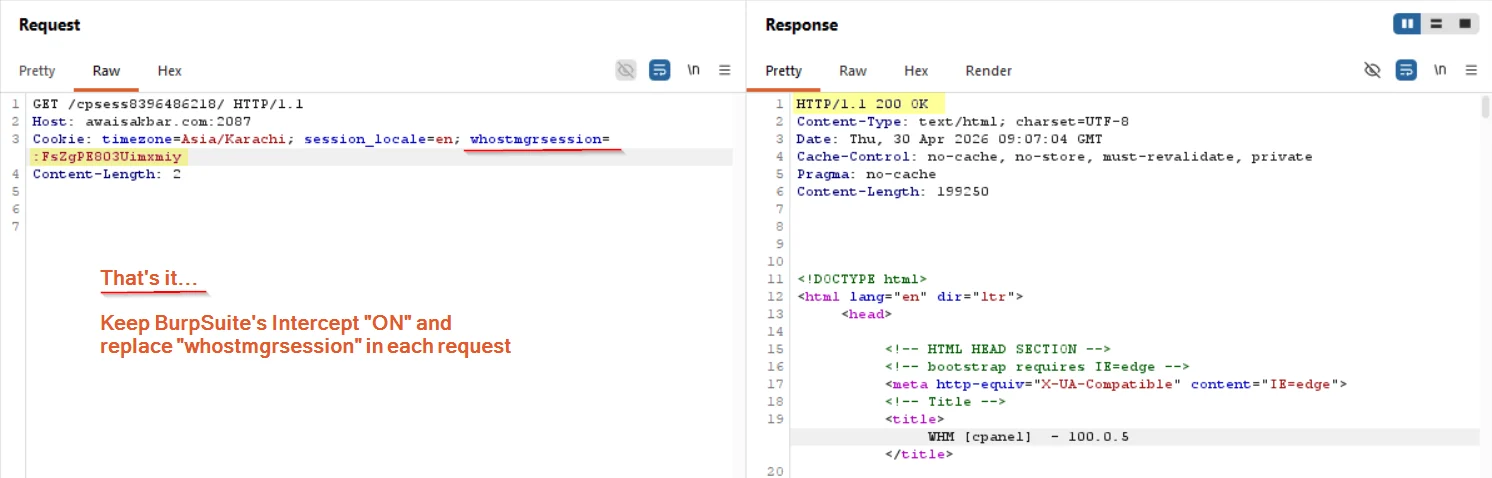Viewport: 1492px width, 478px height.
Task: Click the html lang="en" tag line
Action: pos(909,296)
